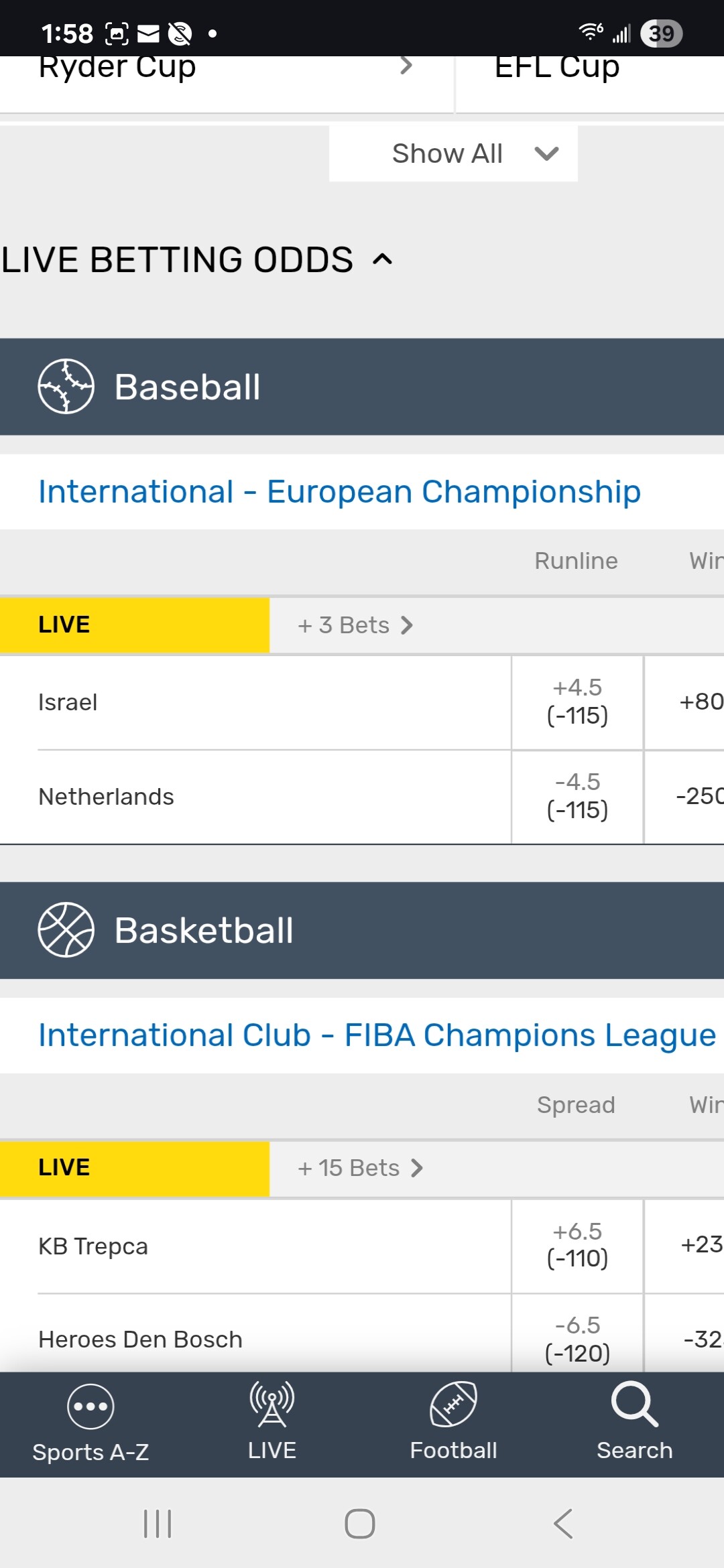This screenshot has width=724, height=1568.
Task: Select KB Trepca +6.5 spread odds
Action: click(577, 1246)
